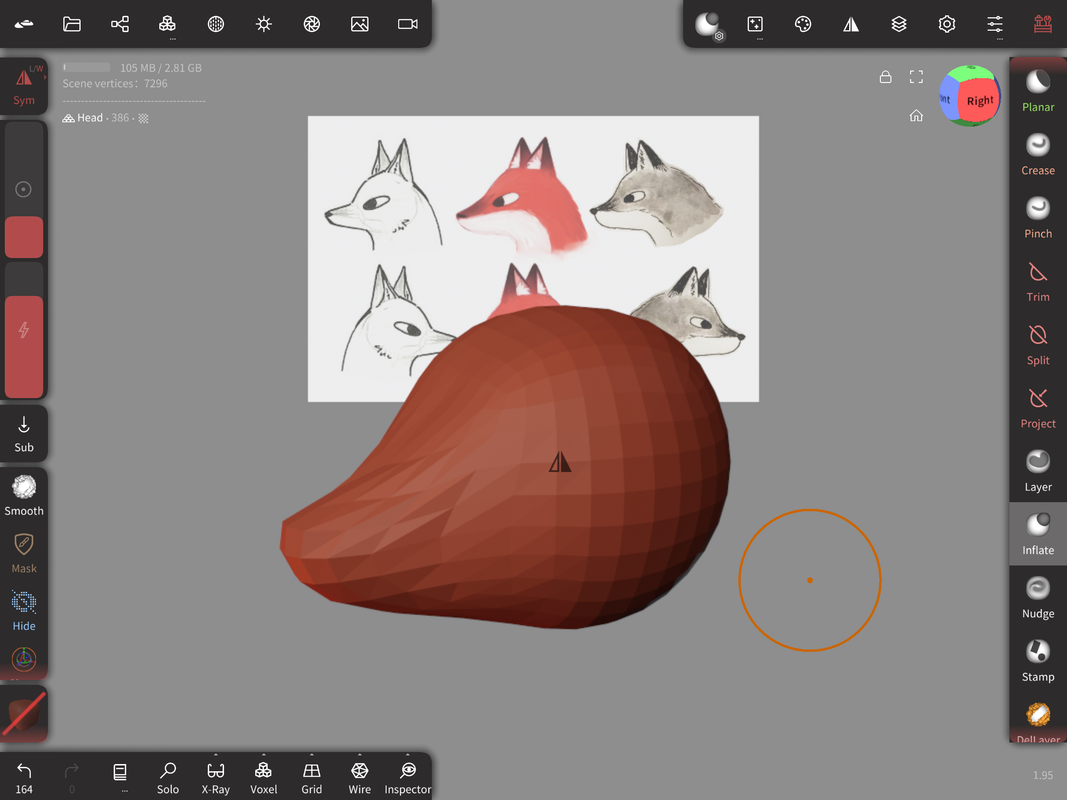Select the Stamp tool
Screen dimensions: 1067x800
tap(1038, 660)
